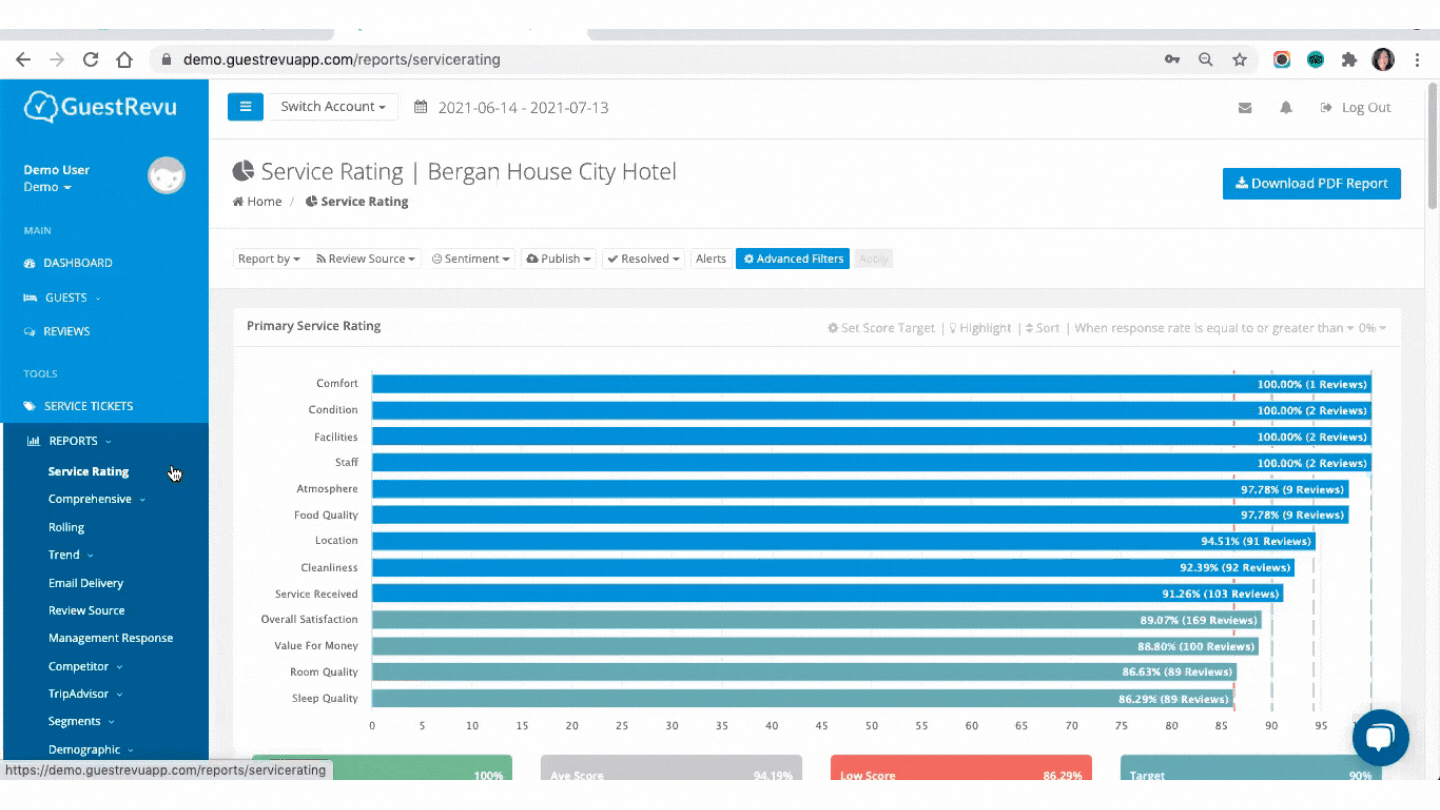This screenshot has width=1440, height=810.
Task: Click the Overall Satisfaction rating bar
Action: click(816, 620)
